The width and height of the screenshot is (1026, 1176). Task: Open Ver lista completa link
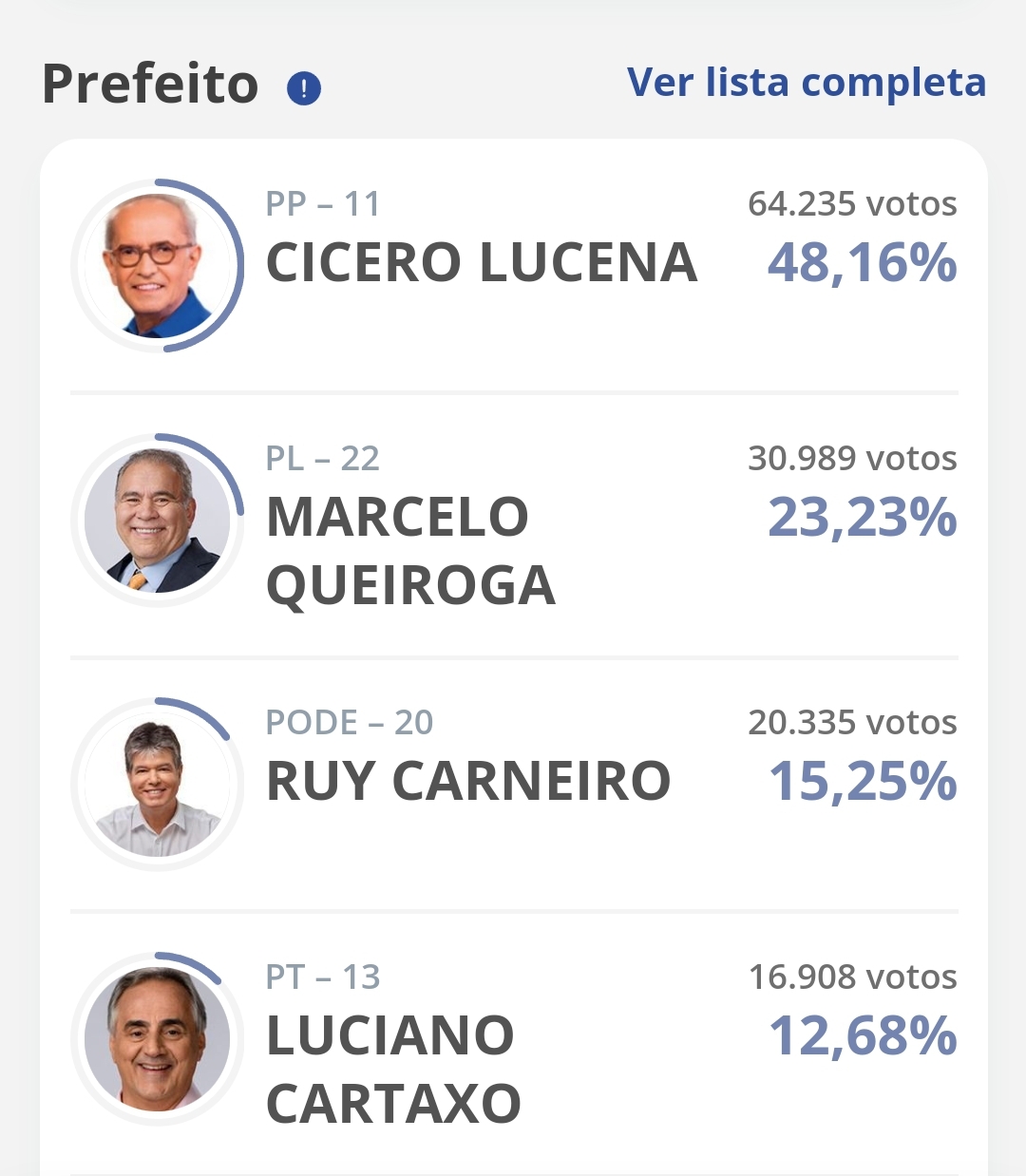coord(807,83)
